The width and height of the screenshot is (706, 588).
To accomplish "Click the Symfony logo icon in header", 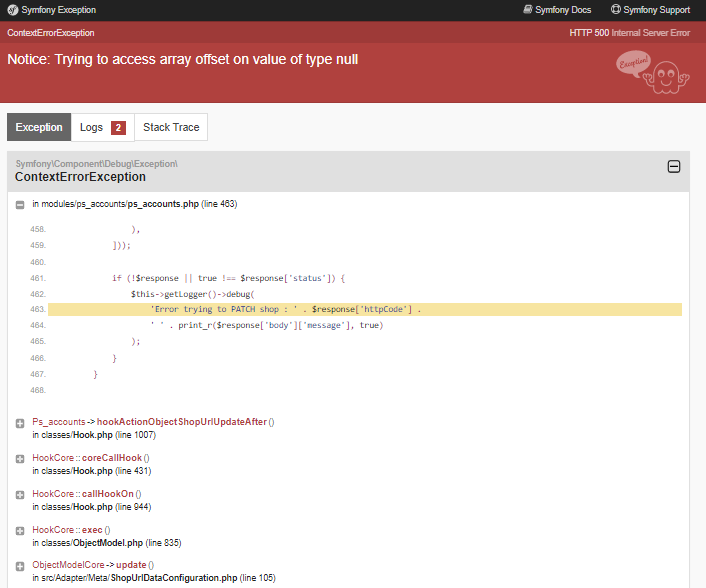I will 13,10.
